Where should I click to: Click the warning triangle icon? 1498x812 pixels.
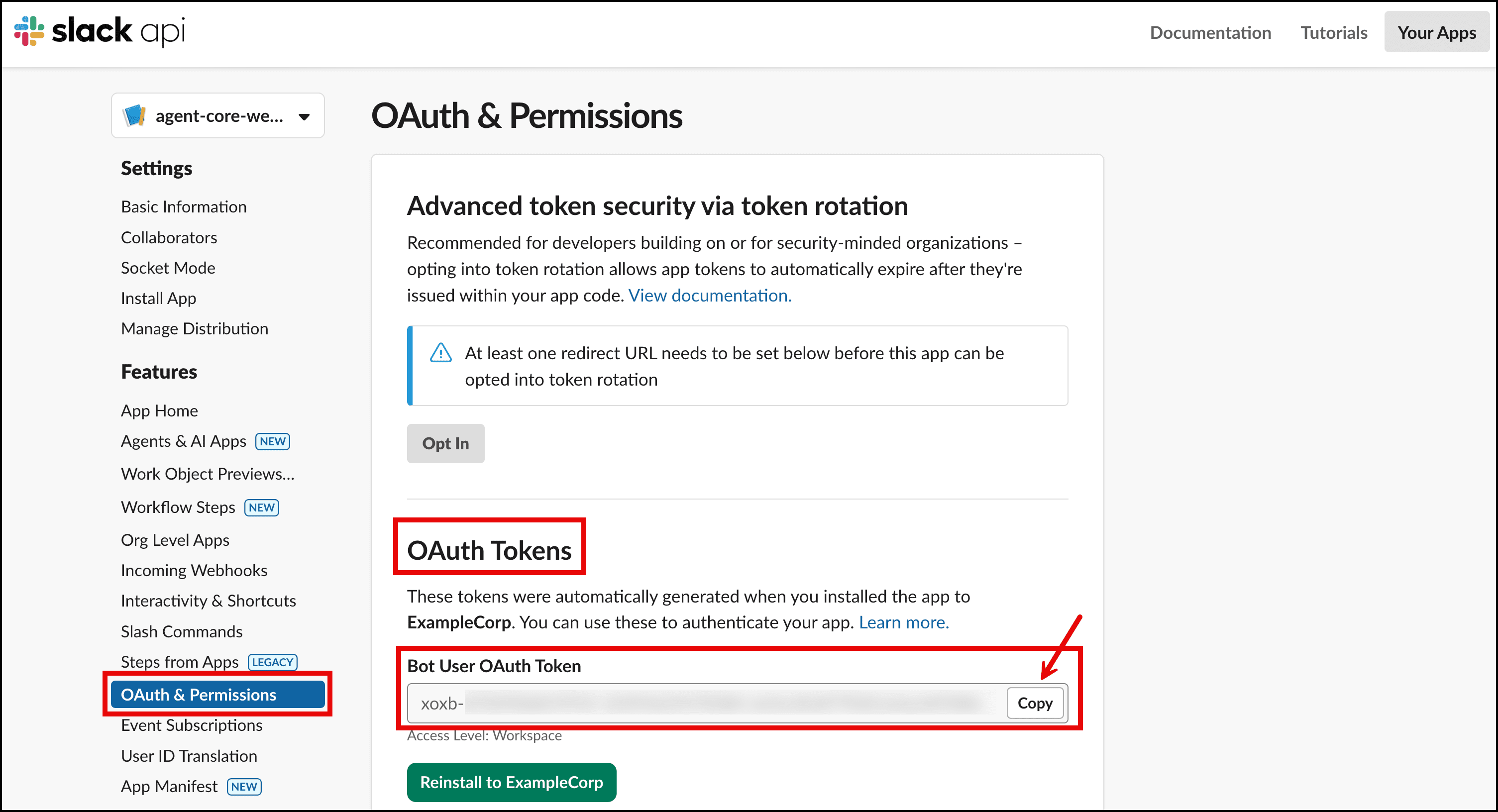[441, 352]
